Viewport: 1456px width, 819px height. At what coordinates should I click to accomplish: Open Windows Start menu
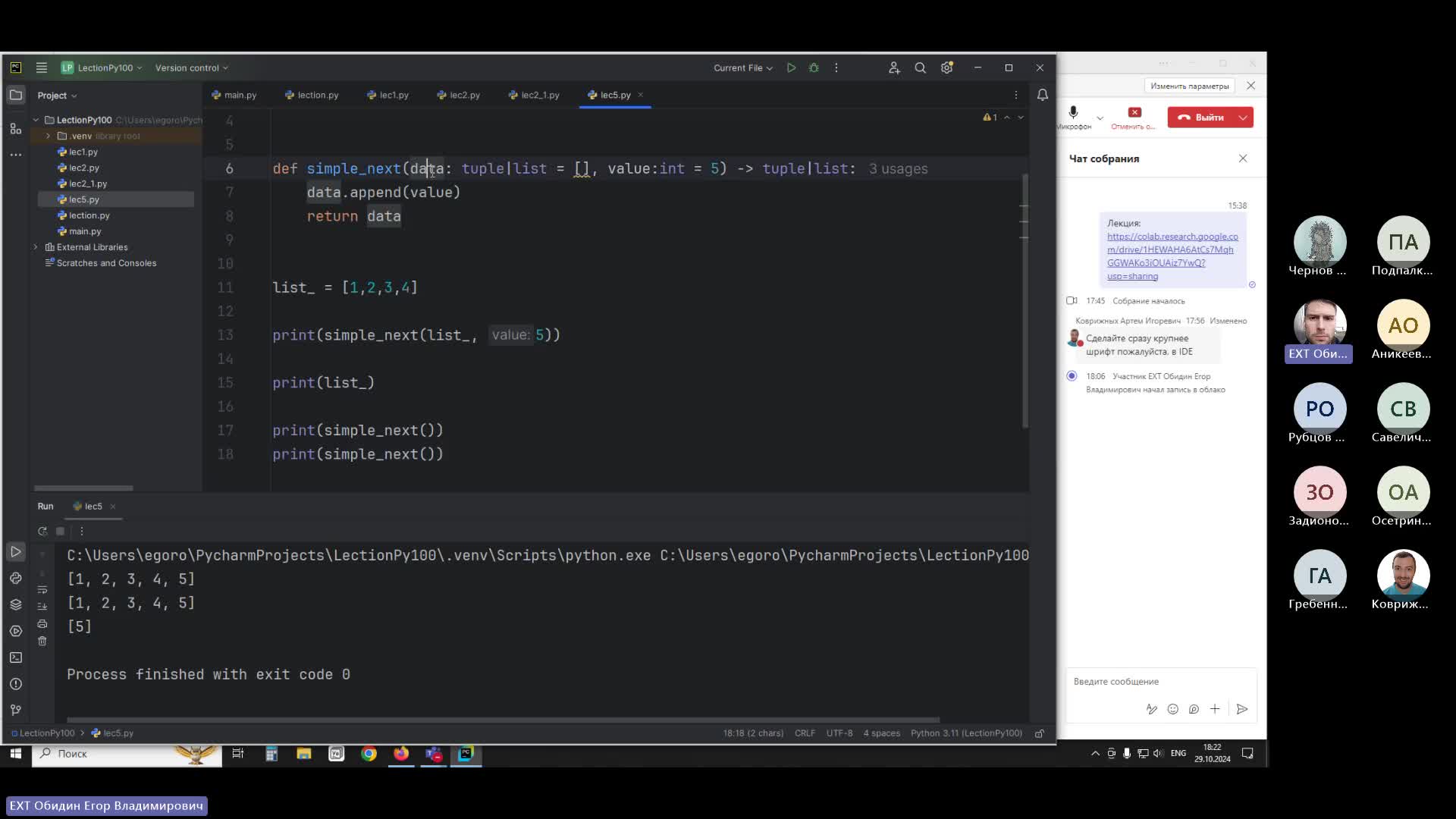15,754
